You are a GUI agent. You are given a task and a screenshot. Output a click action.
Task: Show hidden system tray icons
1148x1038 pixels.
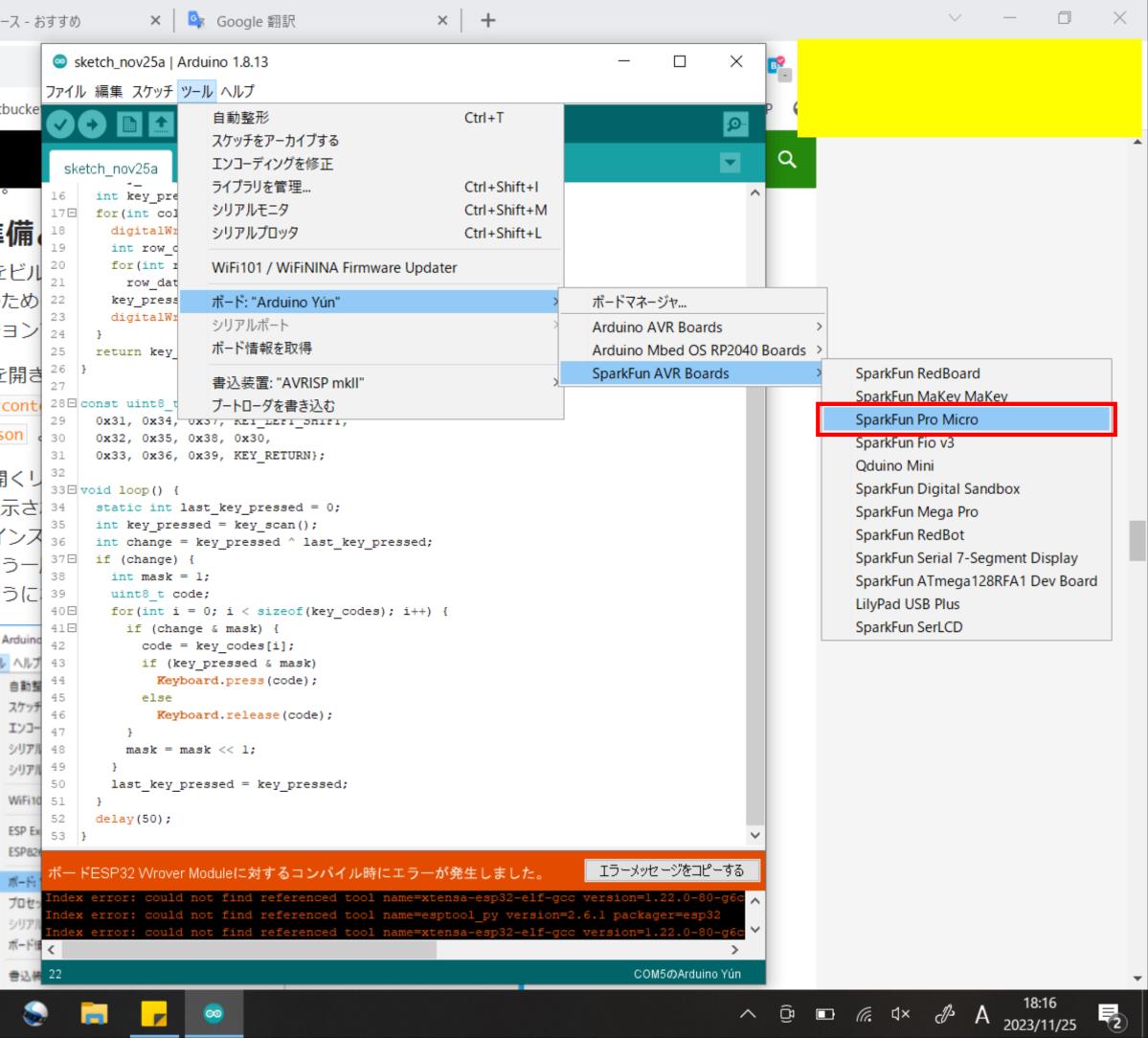point(748,1014)
